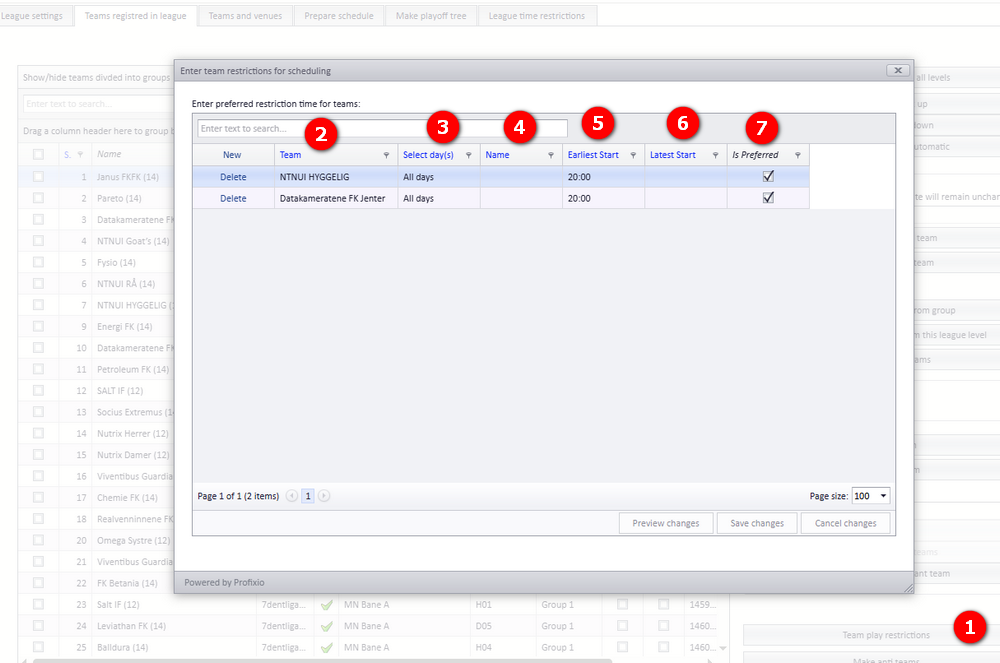This screenshot has height=663, width=1000.
Task: Open the Team column filter icon
Action: click(386, 155)
